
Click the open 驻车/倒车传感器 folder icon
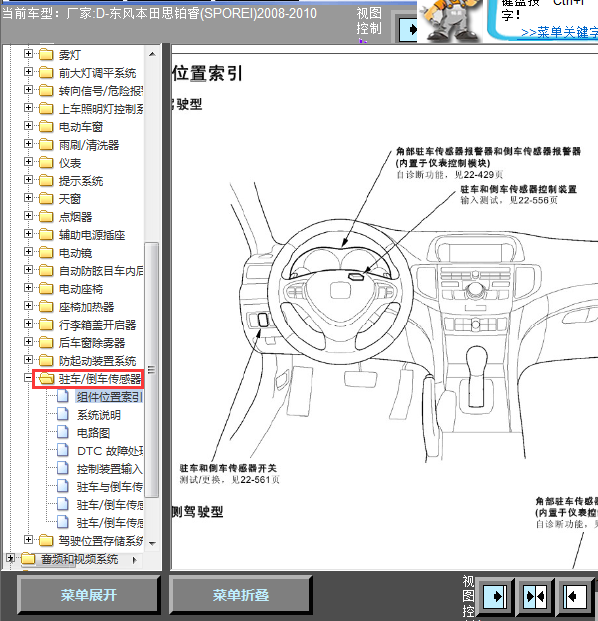pos(46,379)
